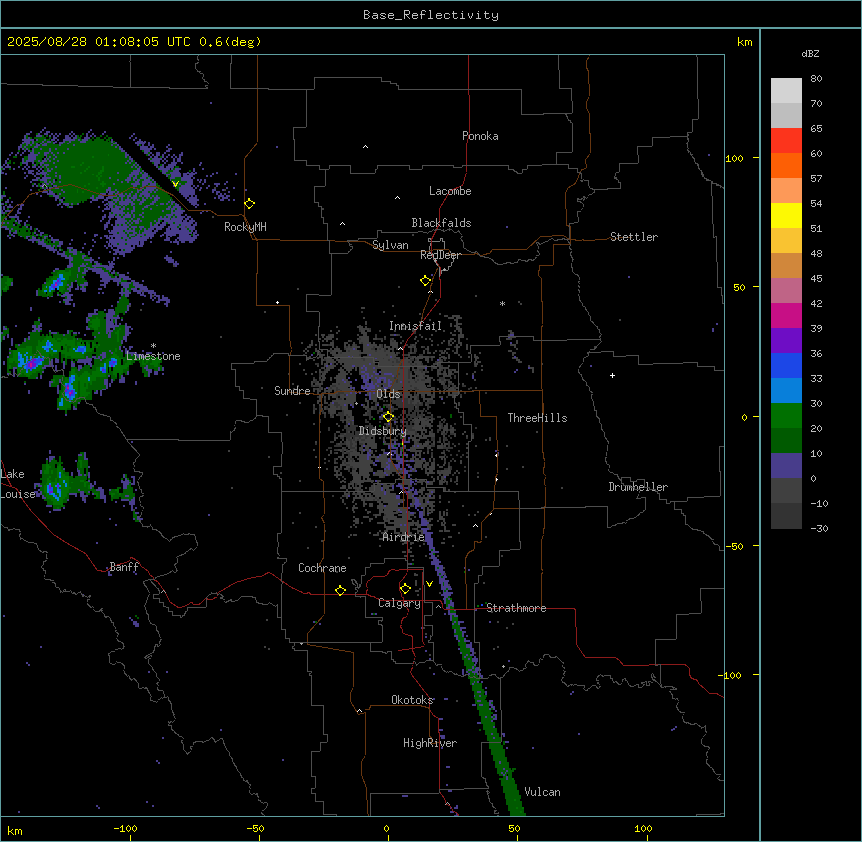The height and width of the screenshot is (842, 862).
Task: Select the Blackfalds label
Action: 441,223
